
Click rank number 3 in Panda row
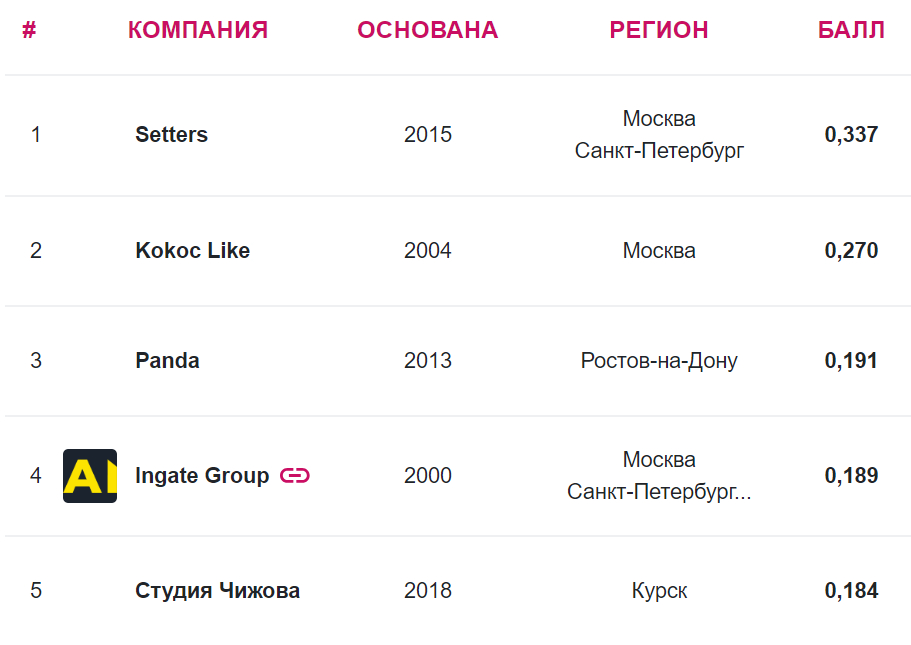36,361
